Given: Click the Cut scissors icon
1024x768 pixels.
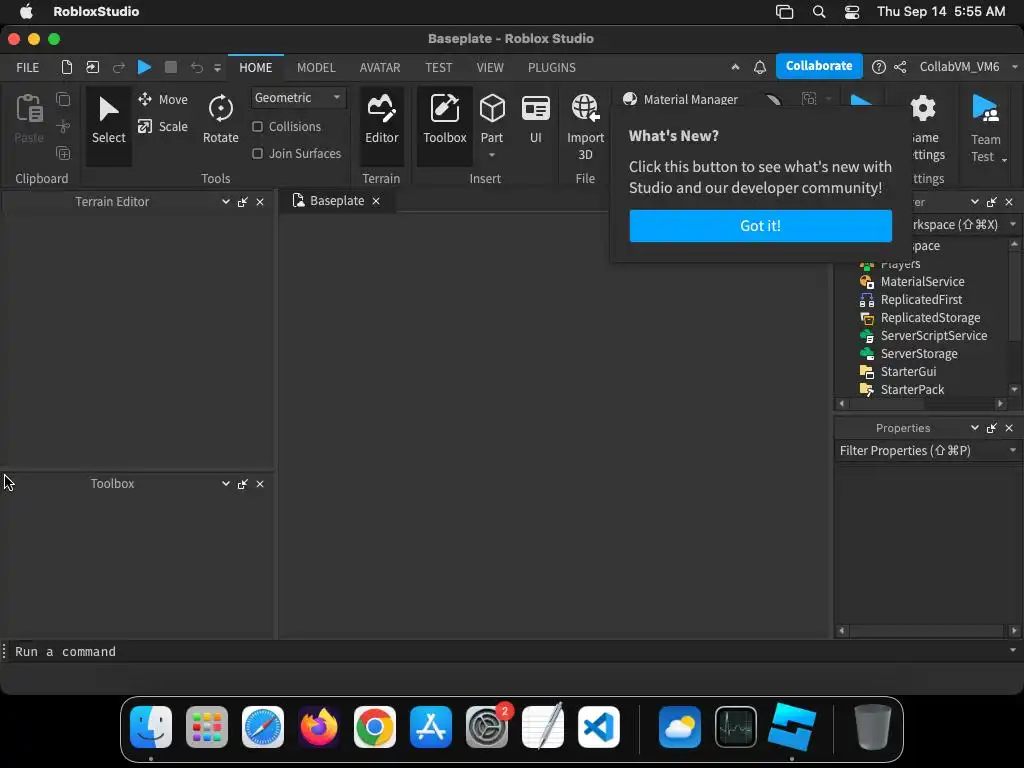Looking at the screenshot, I should (63, 126).
